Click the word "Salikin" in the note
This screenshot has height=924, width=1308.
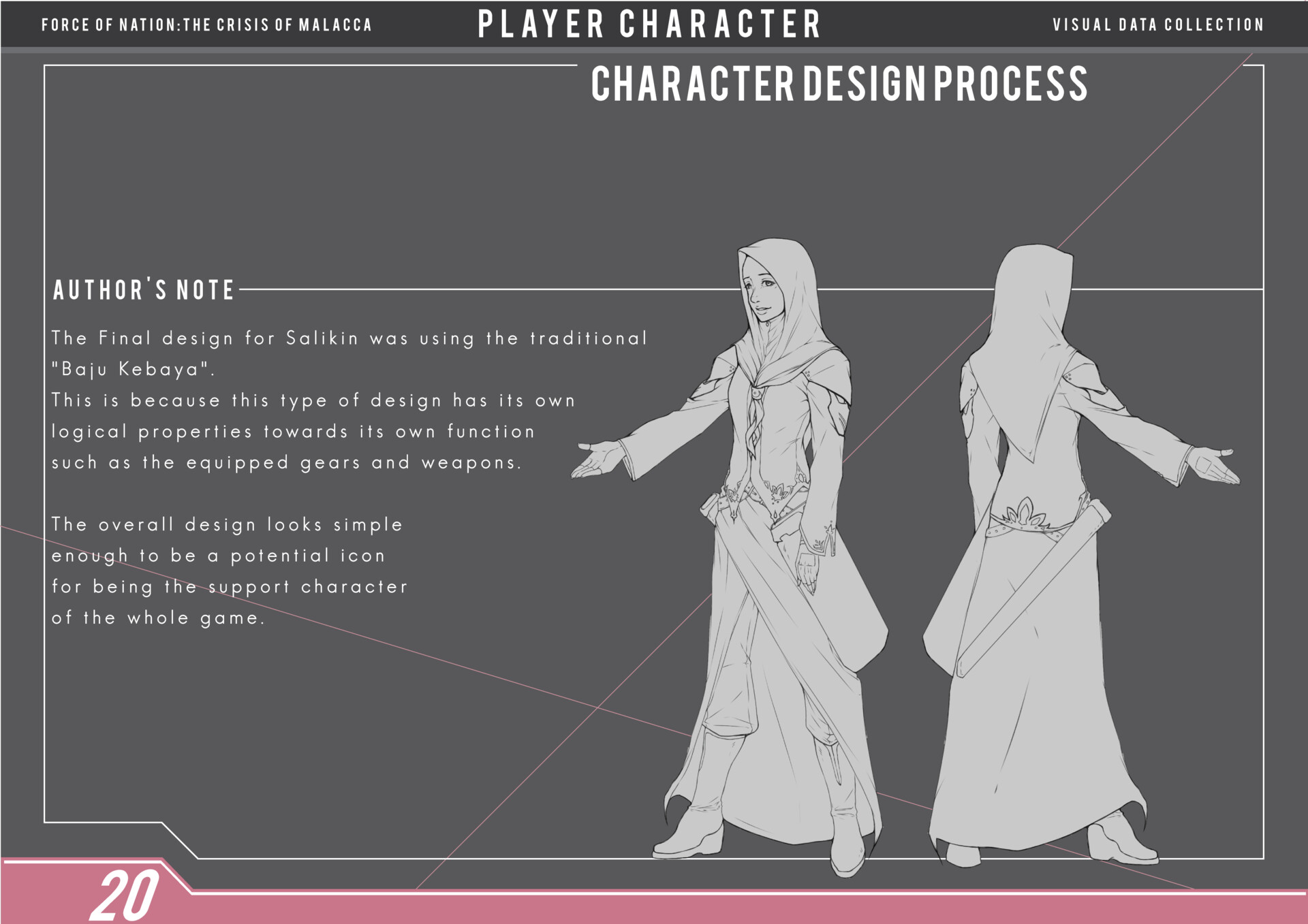[x=322, y=338]
